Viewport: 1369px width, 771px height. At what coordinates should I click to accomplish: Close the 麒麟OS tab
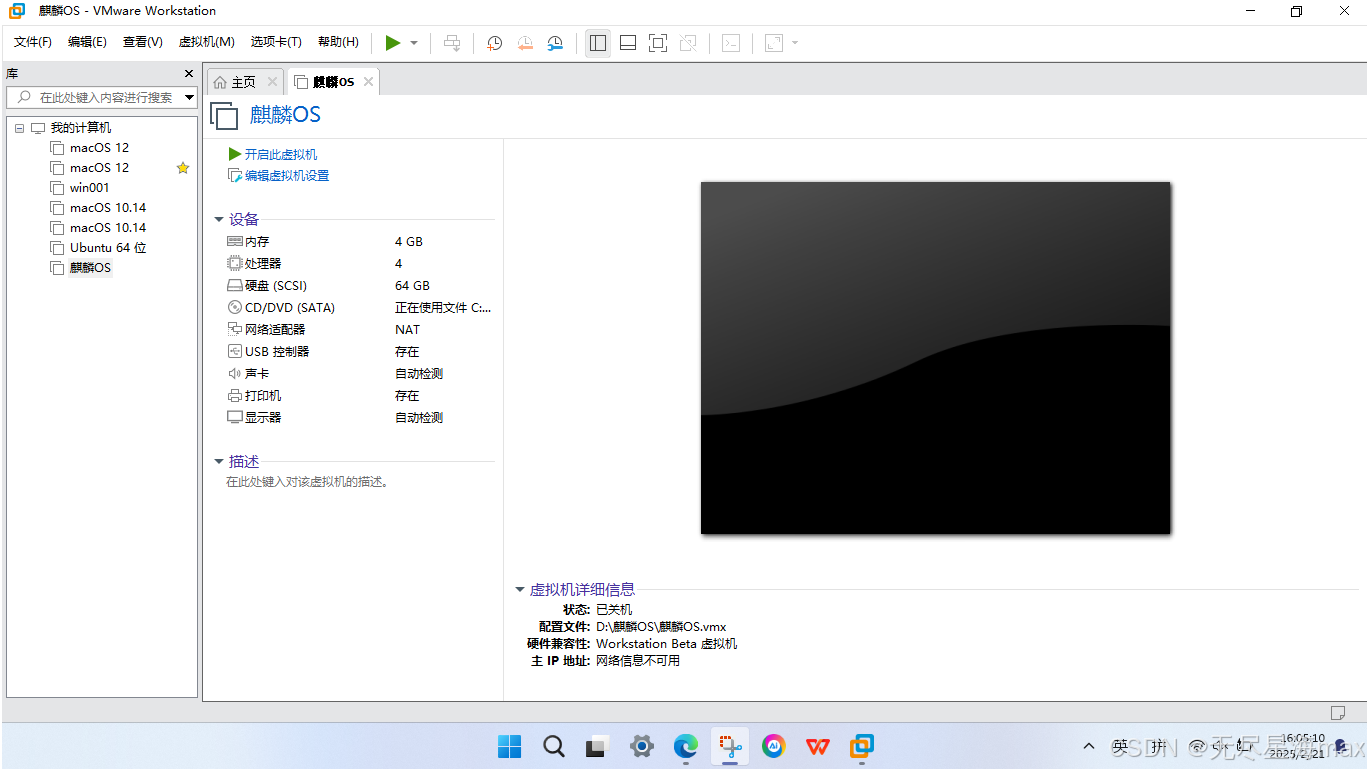[368, 82]
